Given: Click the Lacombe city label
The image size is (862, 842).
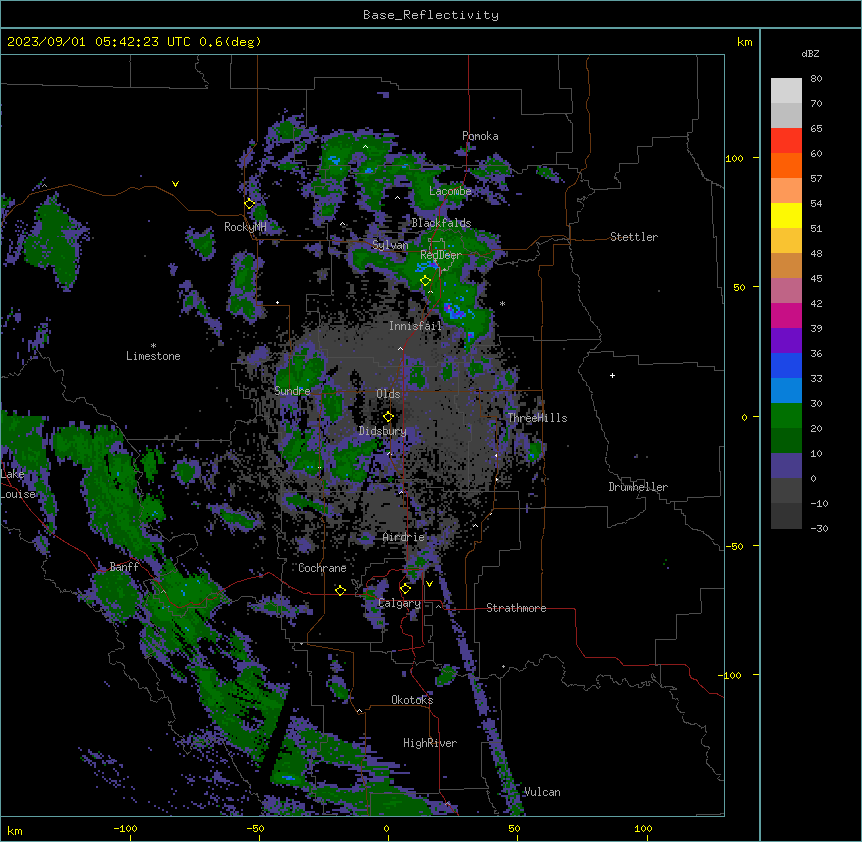Looking at the screenshot, I should point(450,191).
